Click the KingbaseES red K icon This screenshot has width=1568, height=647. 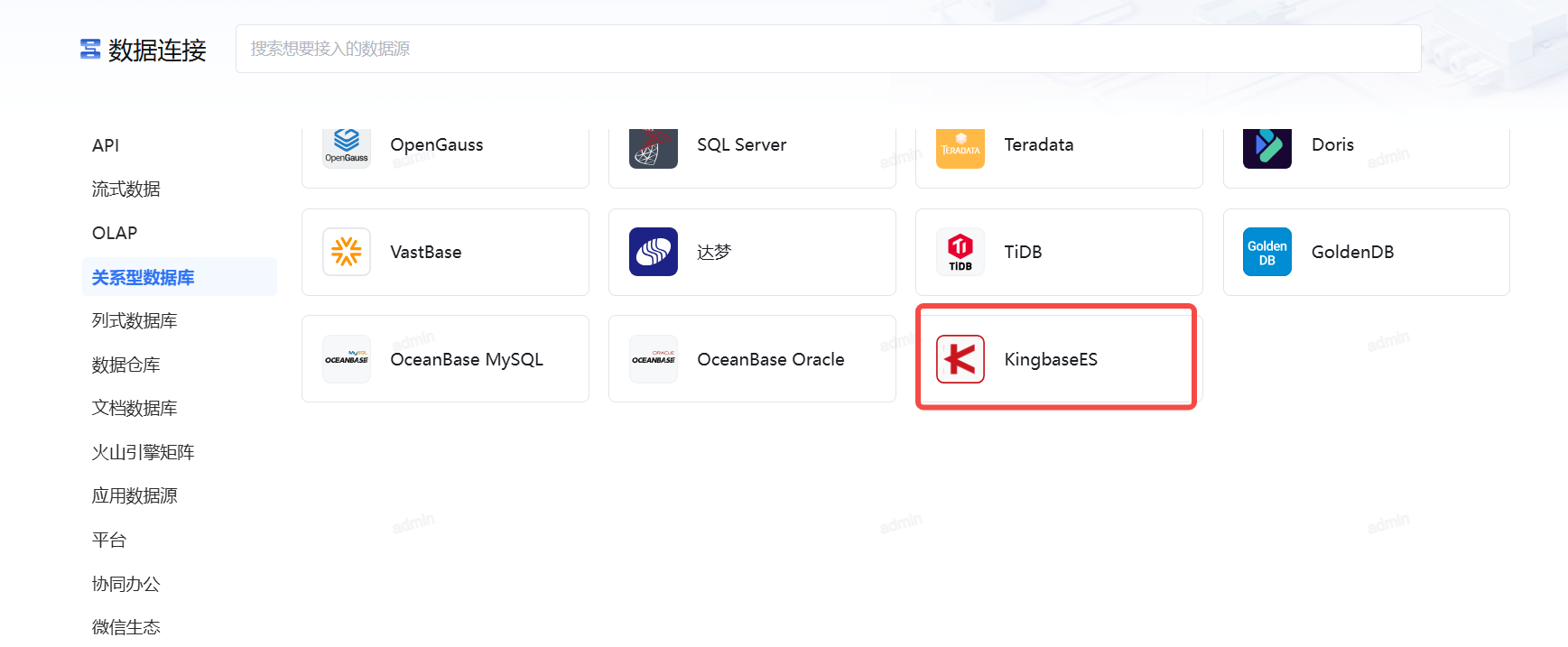(x=960, y=359)
